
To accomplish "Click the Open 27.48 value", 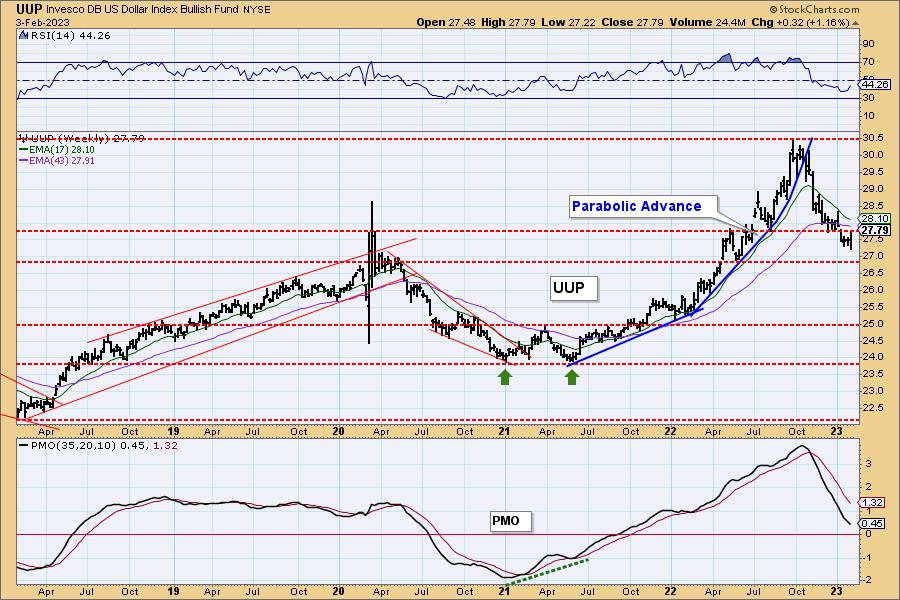I will [446, 22].
